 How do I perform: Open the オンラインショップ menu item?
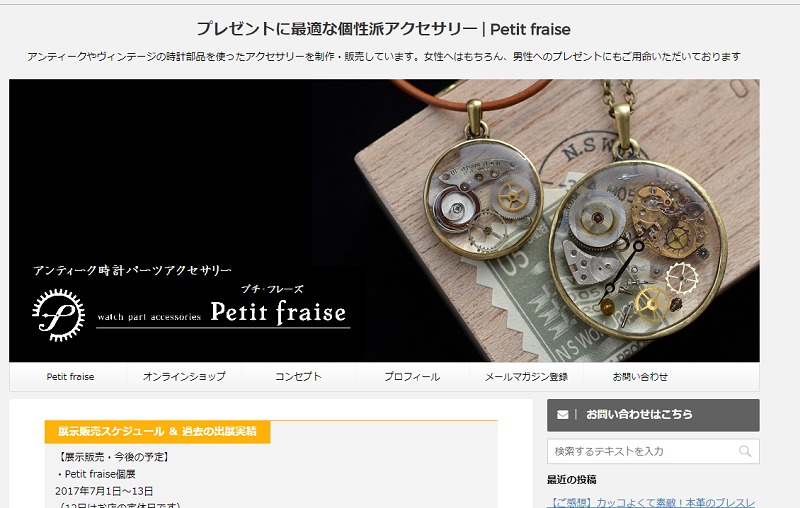tap(184, 377)
